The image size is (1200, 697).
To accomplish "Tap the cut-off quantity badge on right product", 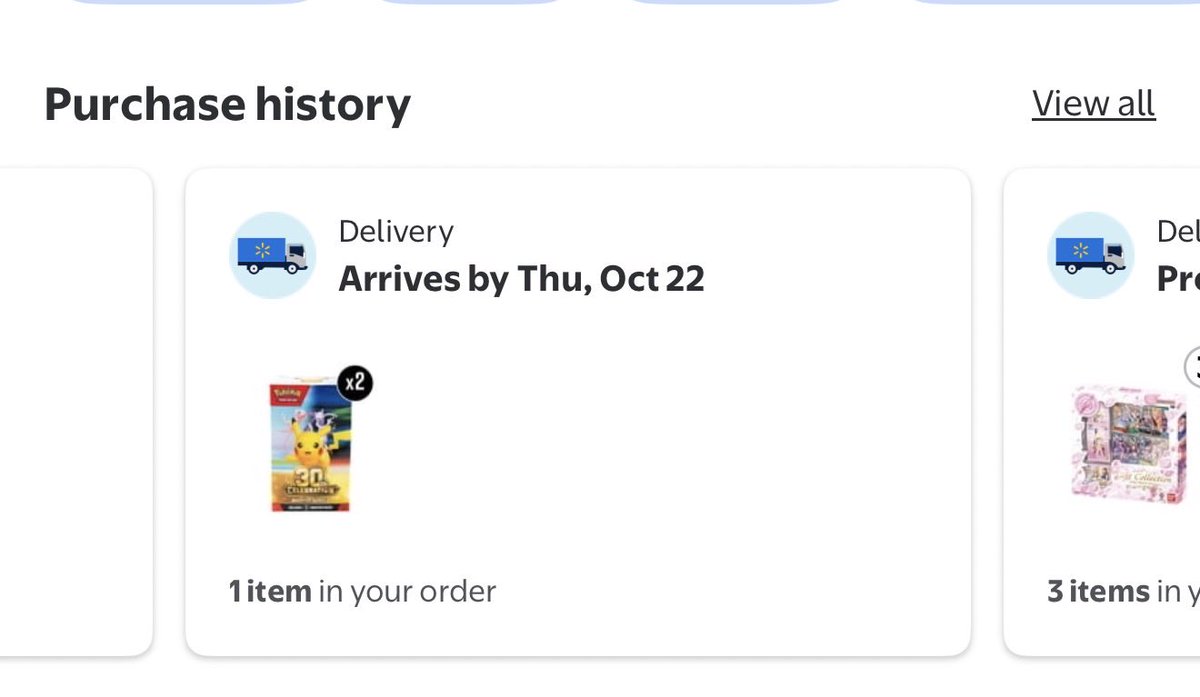I will pos(1192,367).
